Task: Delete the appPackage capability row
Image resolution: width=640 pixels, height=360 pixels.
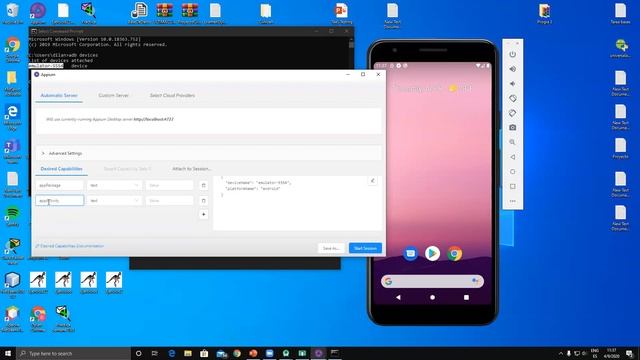Action: pos(204,185)
